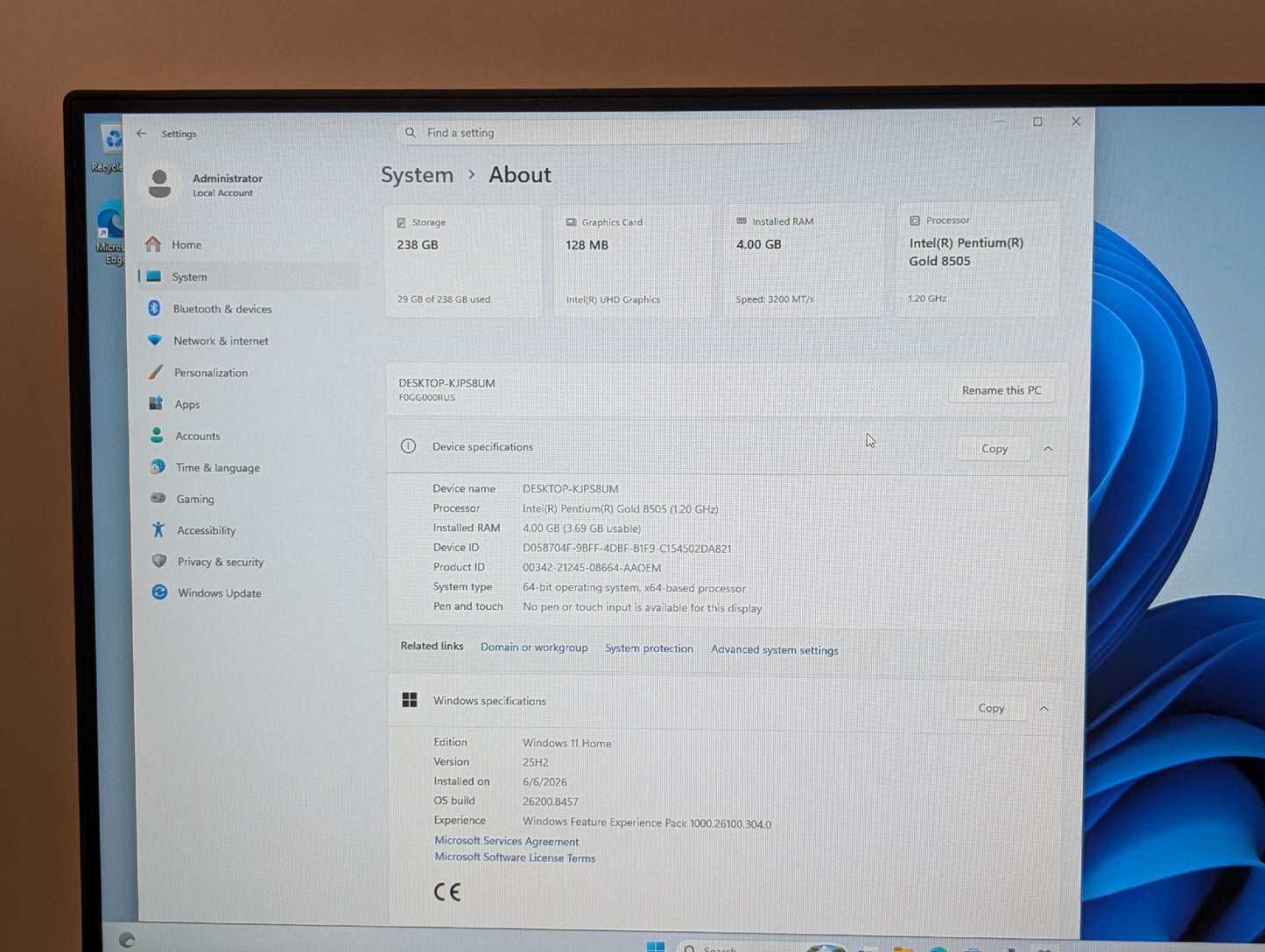Click the Device ID value text
This screenshot has width=1265, height=952.
pyautogui.click(x=627, y=549)
